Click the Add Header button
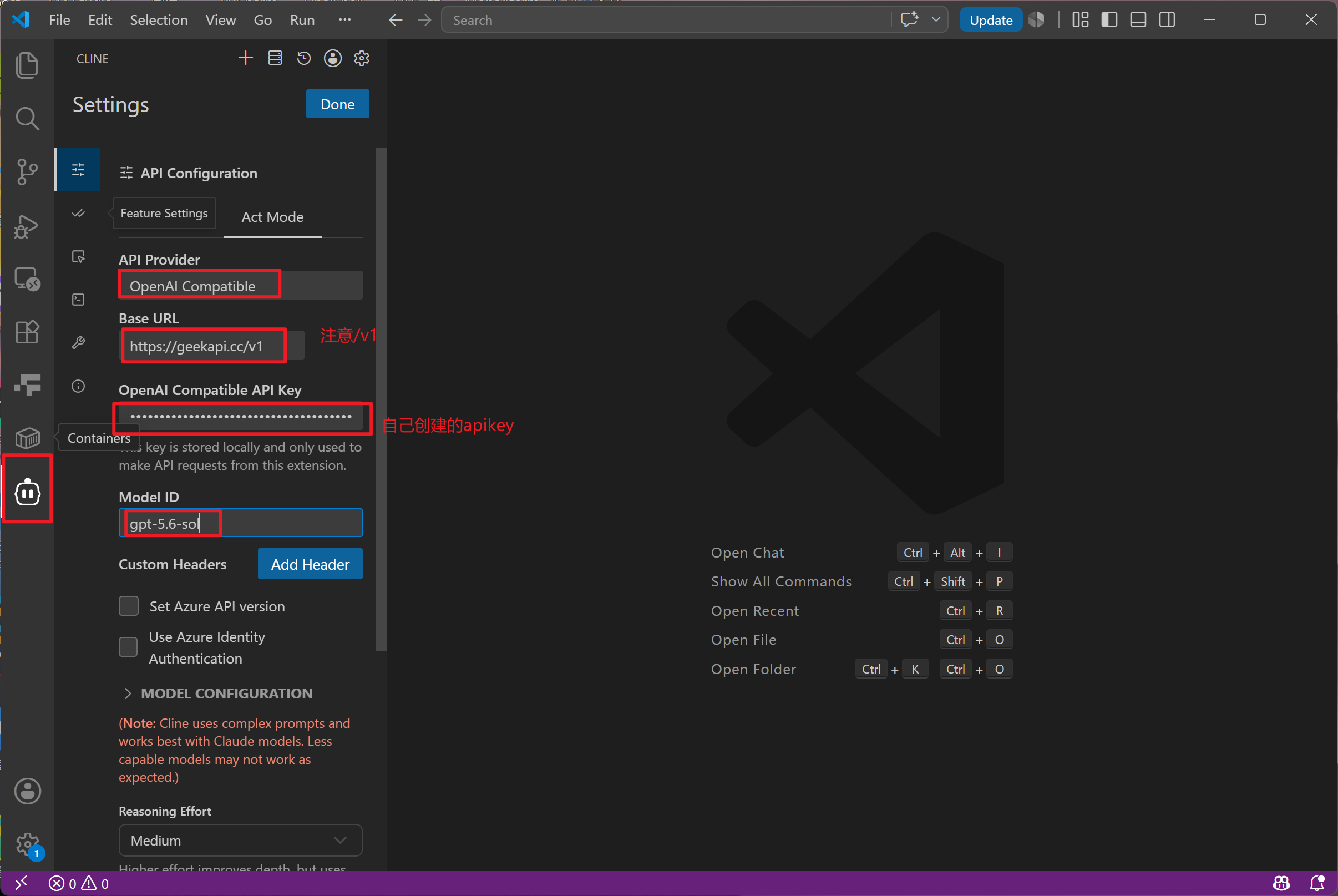The image size is (1338, 896). [310, 564]
